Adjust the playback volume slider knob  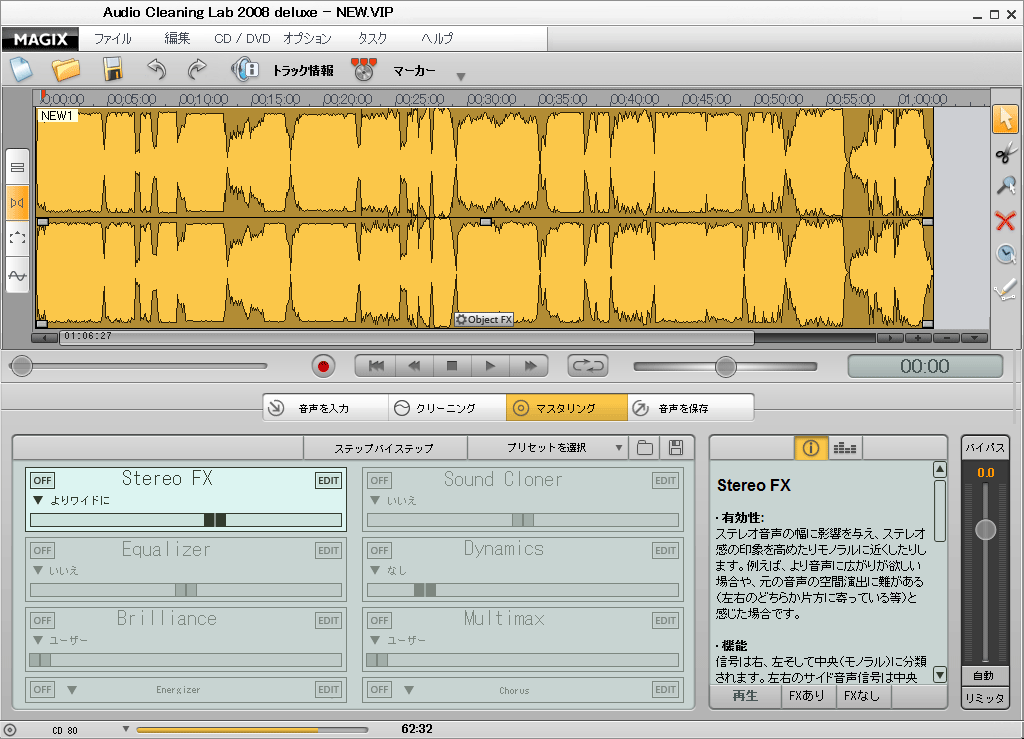726,367
